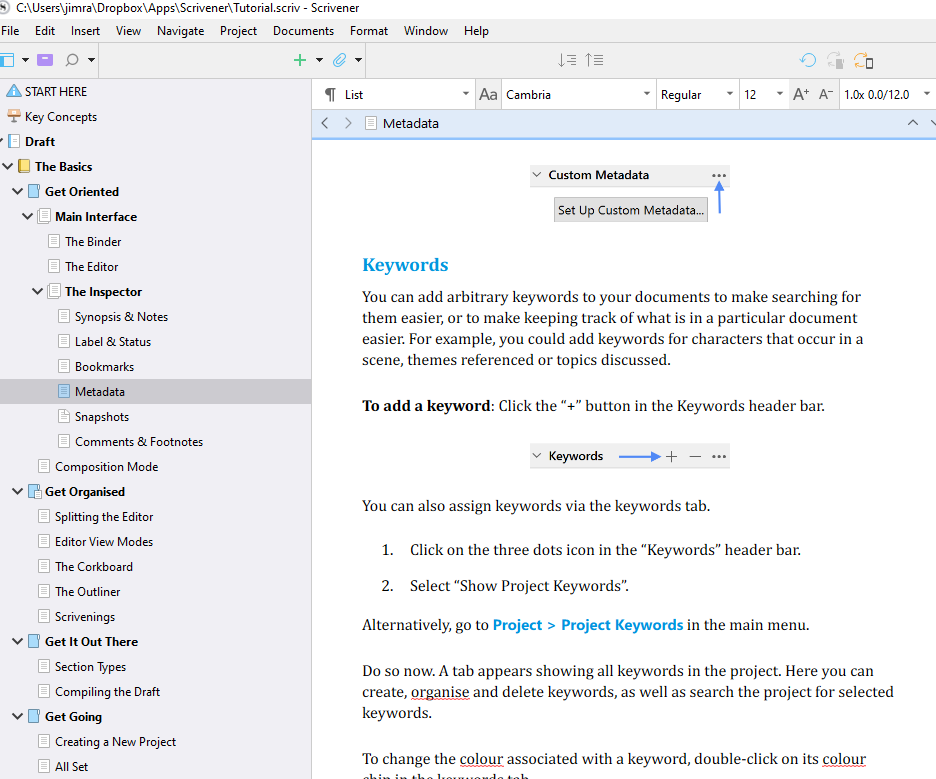936x779 pixels.
Task: Collapse The Inspector folder in binder
Action: (x=37, y=292)
